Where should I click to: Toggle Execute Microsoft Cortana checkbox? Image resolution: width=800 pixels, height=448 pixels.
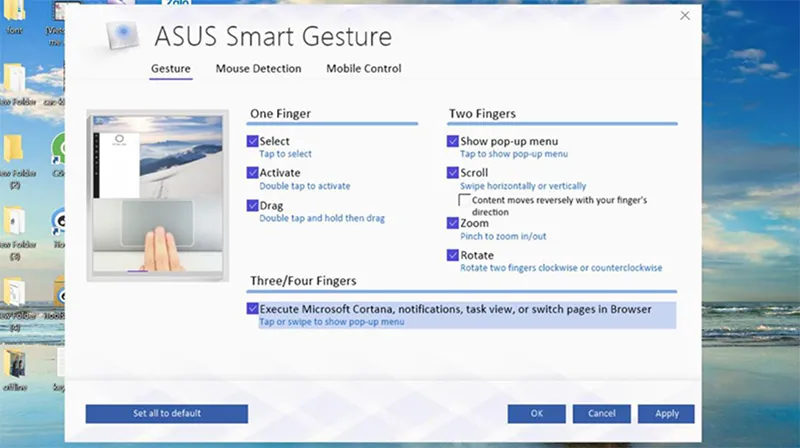tap(253, 308)
